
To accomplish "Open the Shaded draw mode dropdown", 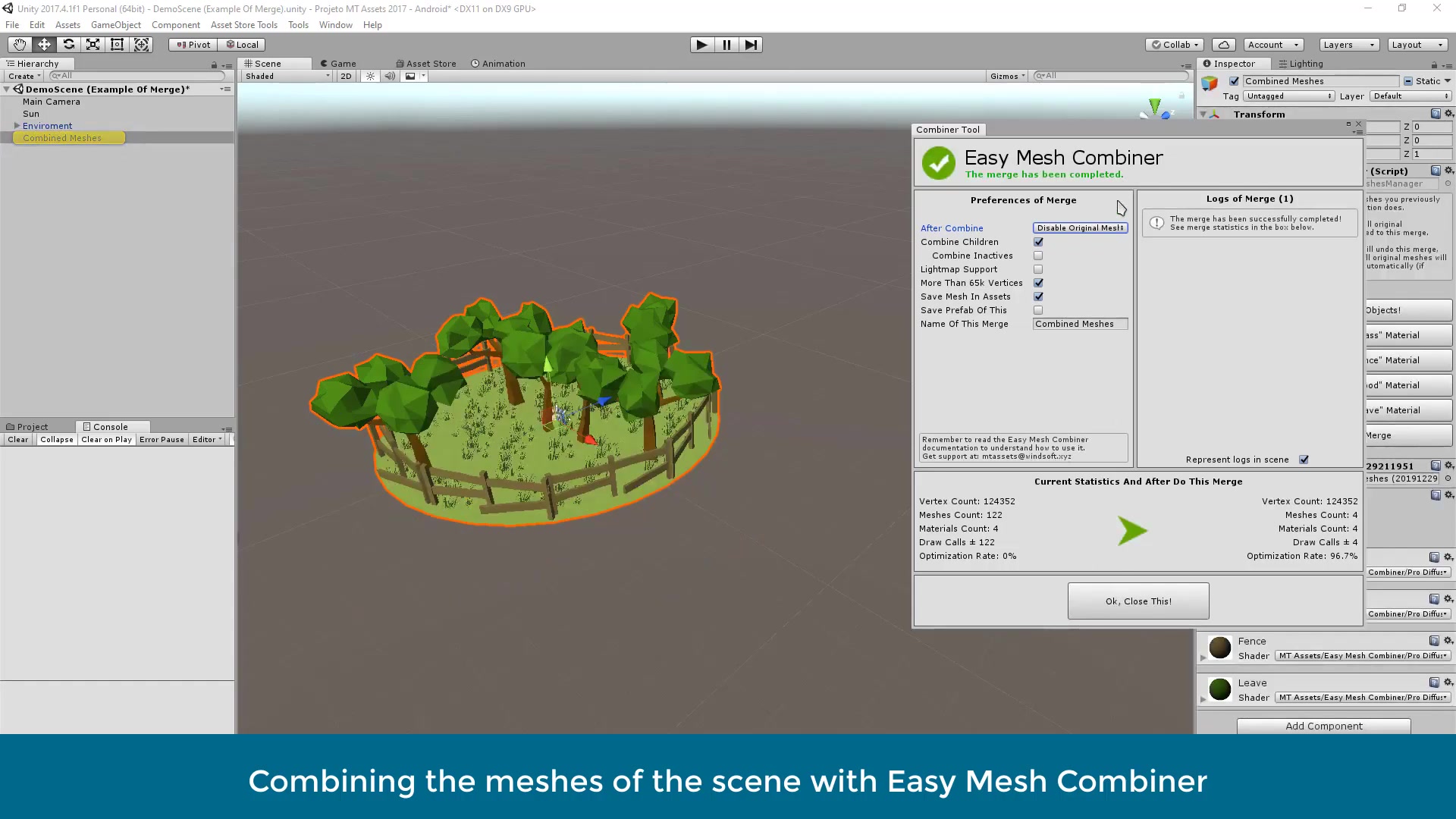I will tap(287, 76).
